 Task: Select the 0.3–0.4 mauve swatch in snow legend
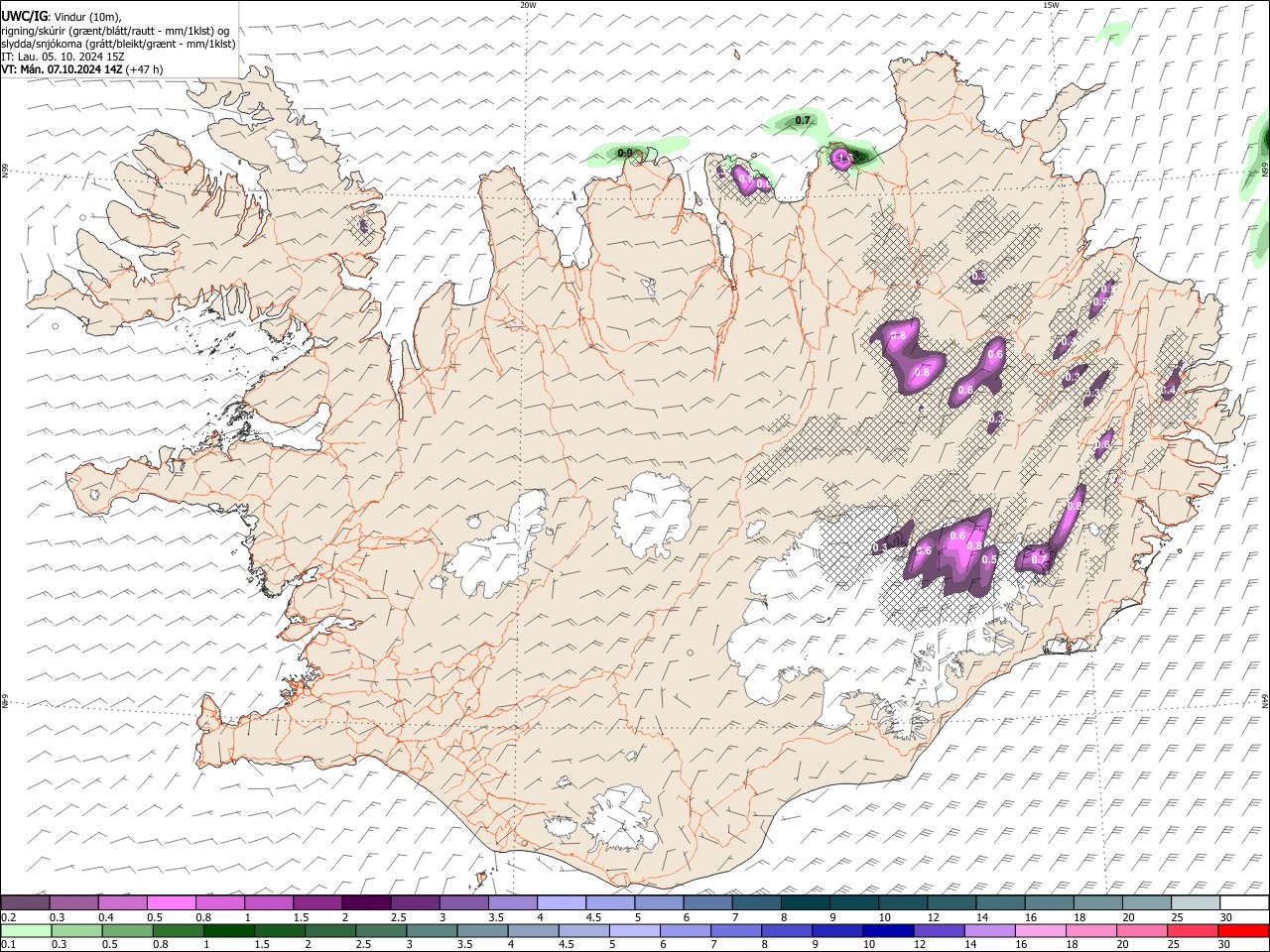click(x=73, y=903)
